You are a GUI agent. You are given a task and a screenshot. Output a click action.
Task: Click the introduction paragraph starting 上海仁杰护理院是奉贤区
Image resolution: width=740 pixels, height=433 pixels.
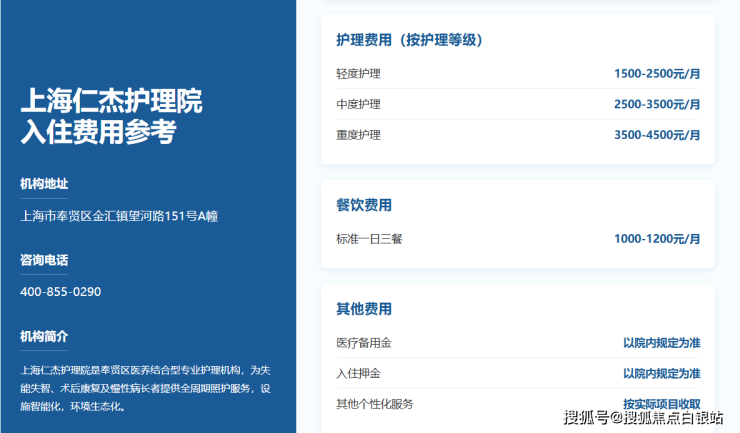click(145, 388)
